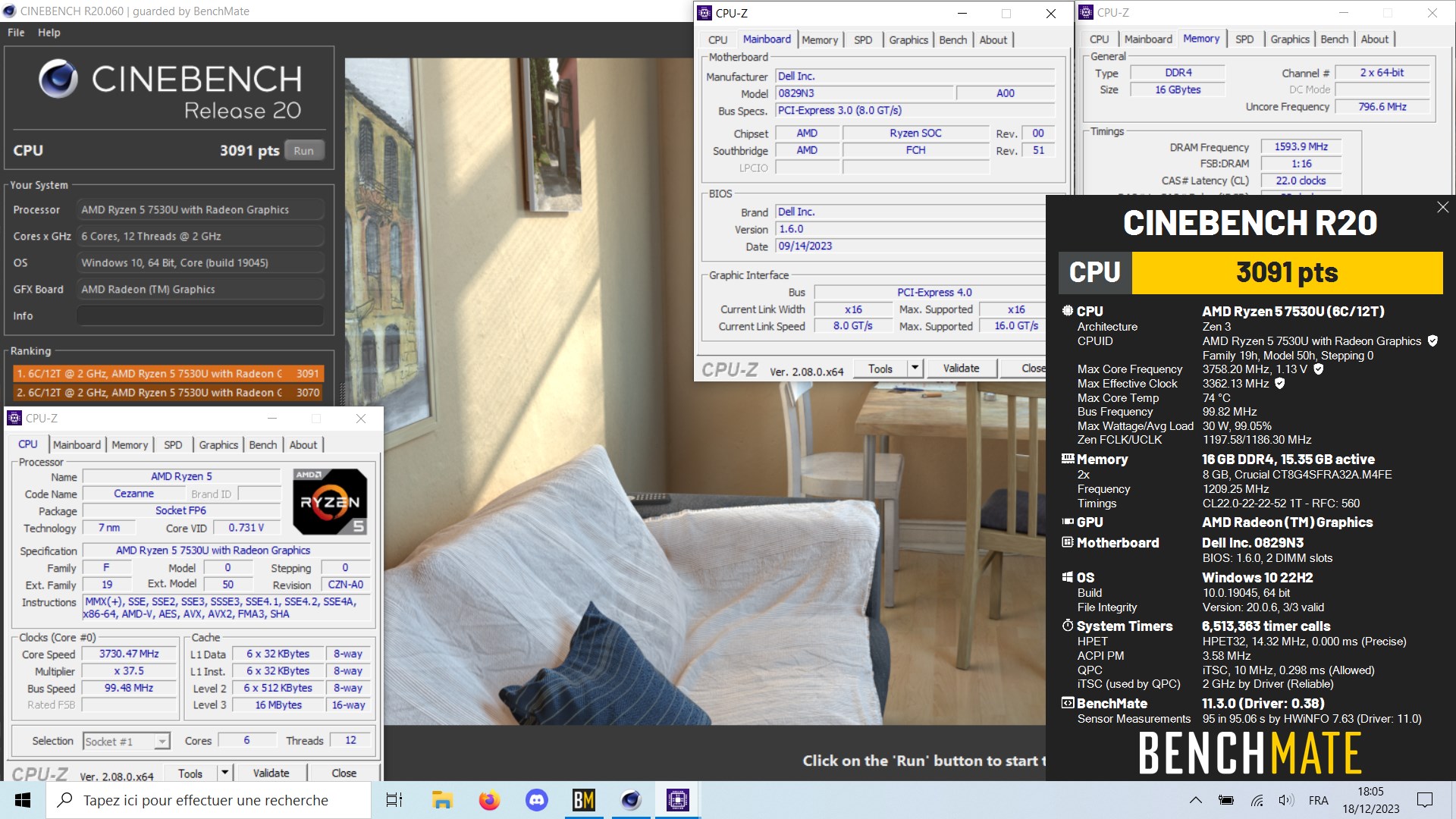Open Graphics tab in right CPU-Z Memory window

pos(1290,39)
